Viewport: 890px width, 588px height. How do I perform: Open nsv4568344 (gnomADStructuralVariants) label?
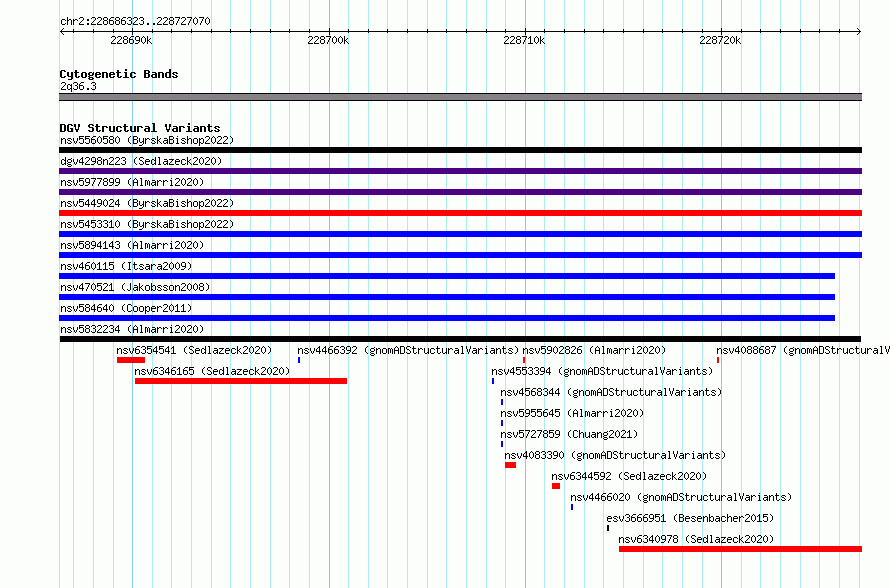pyautogui.click(x=611, y=392)
